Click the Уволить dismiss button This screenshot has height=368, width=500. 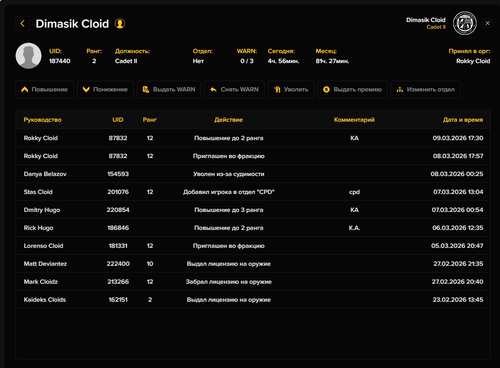click(291, 89)
